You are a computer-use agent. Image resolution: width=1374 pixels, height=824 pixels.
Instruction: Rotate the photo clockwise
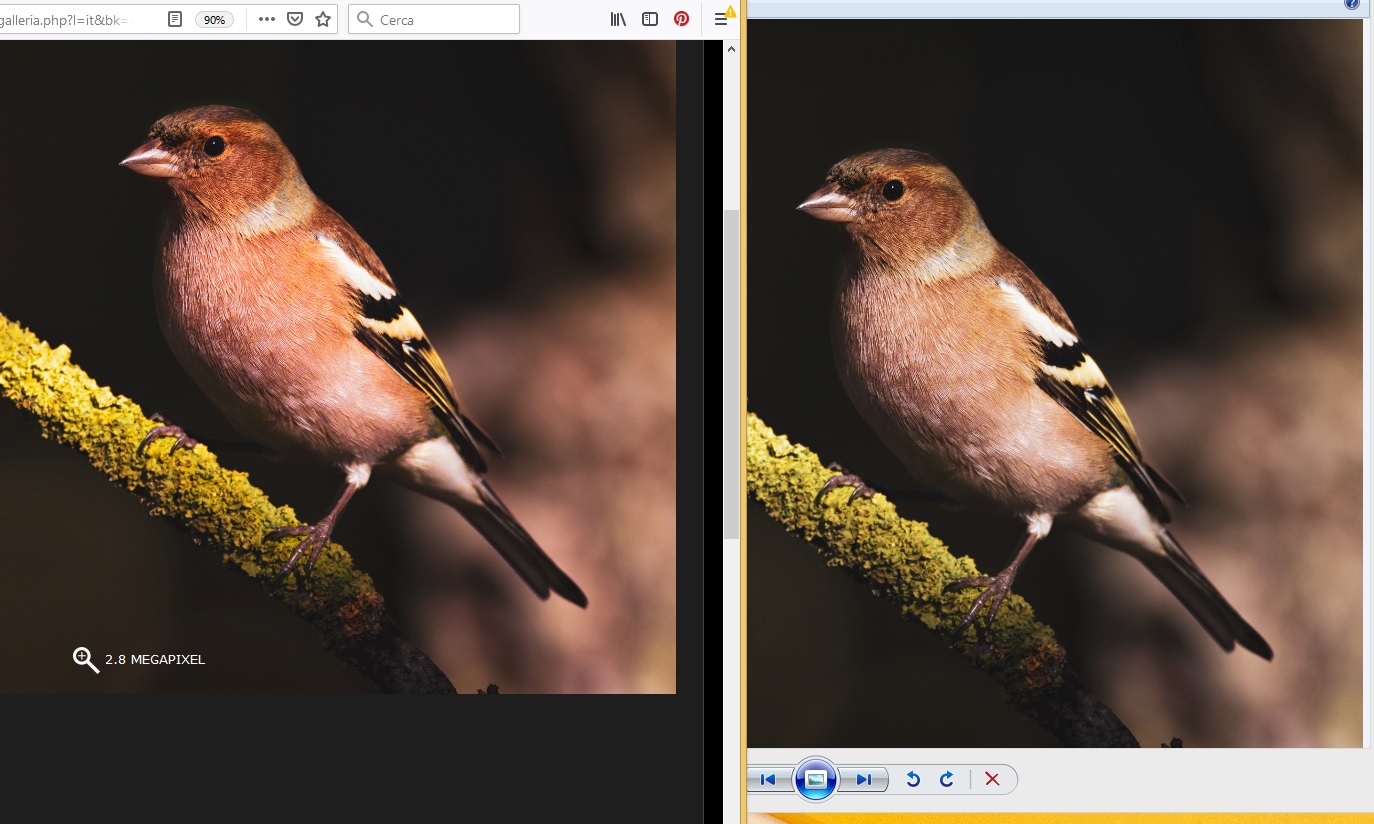946,779
